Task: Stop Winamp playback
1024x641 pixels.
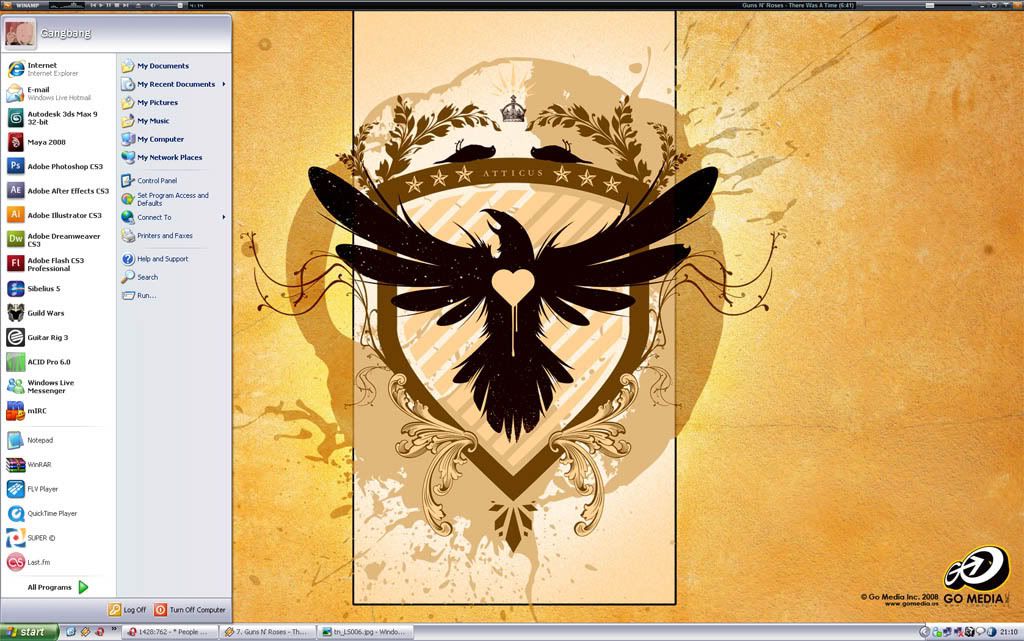Action: click(x=117, y=5)
